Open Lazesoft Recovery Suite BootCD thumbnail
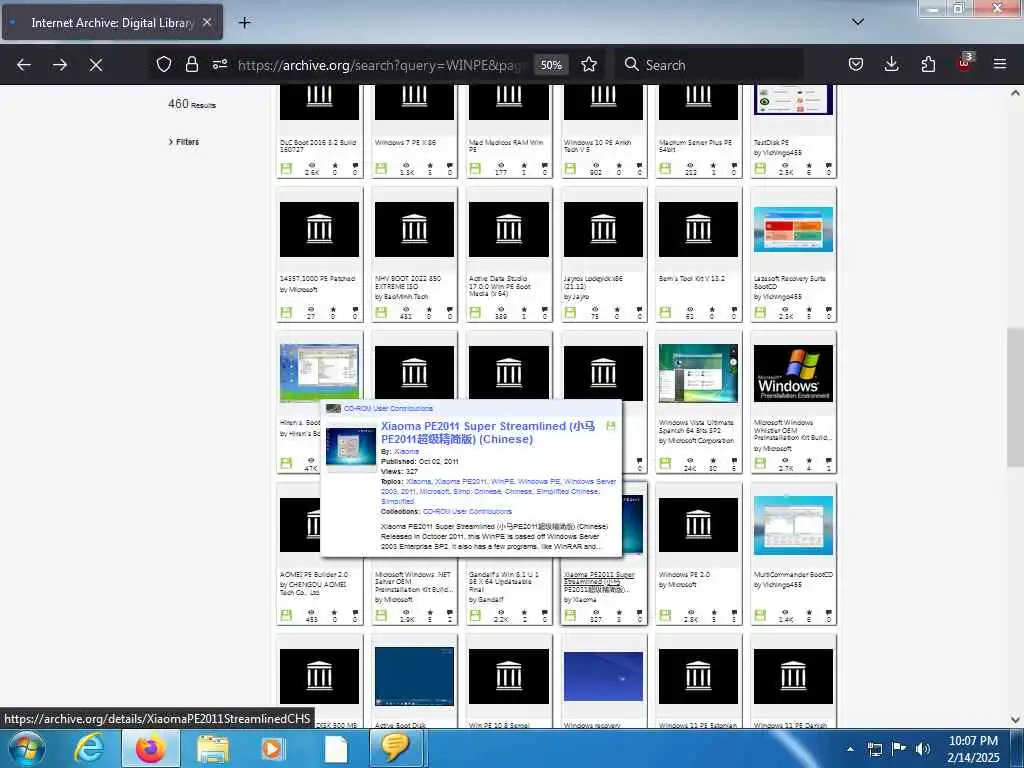 tap(793, 229)
